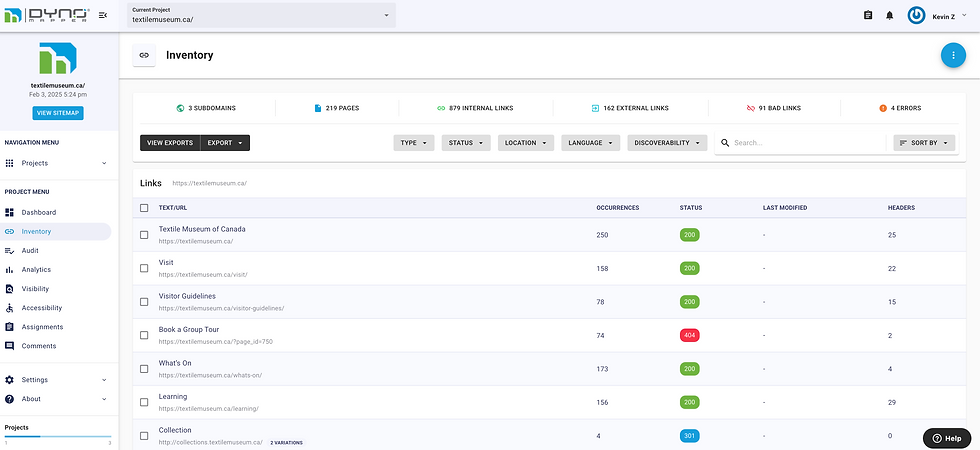Check the Collection row checkbox
Image resolution: width=980 pixels, height=450 pixels.
coord(144,436)
